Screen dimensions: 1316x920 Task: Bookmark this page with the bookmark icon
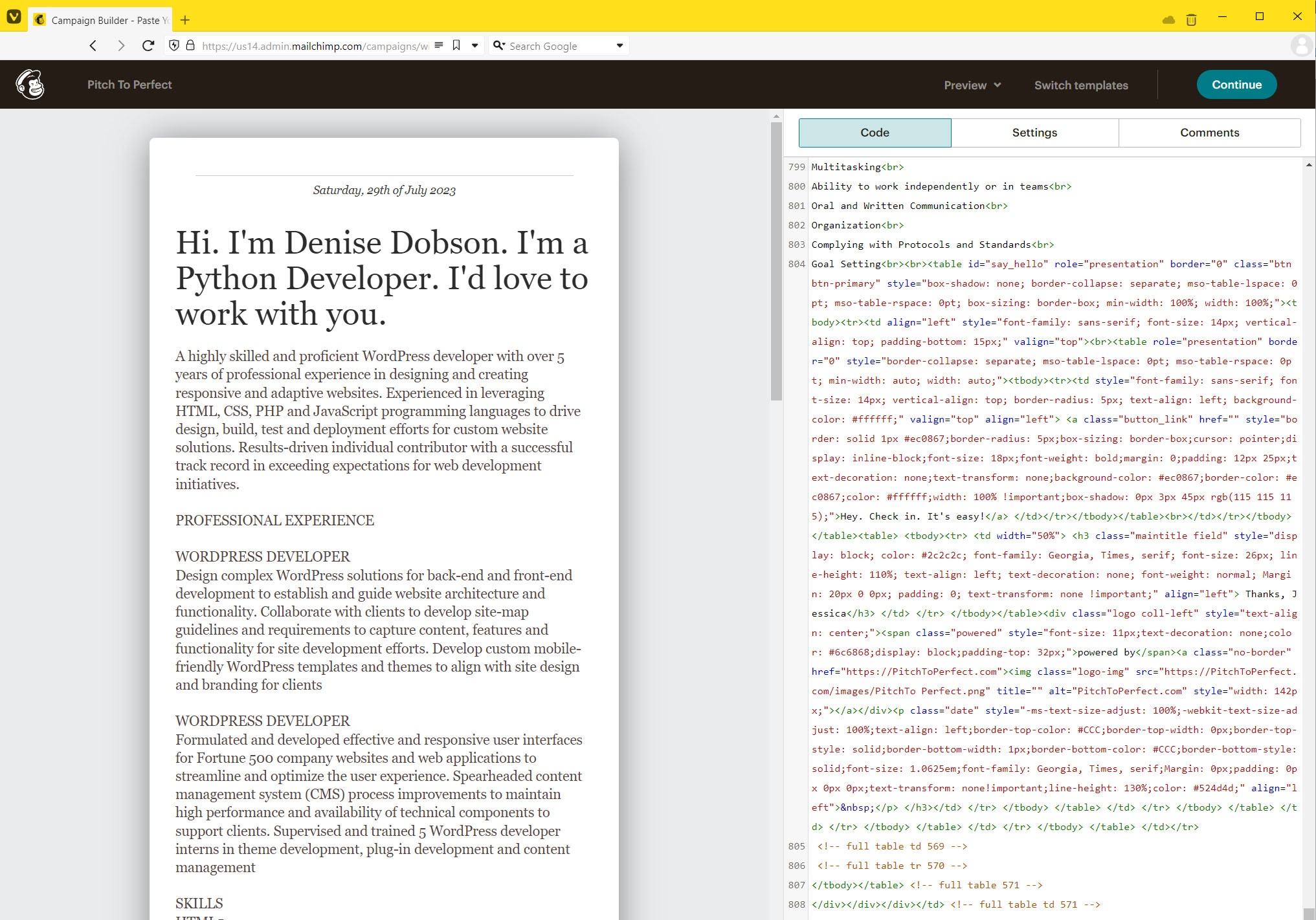[x=456, y=46]
